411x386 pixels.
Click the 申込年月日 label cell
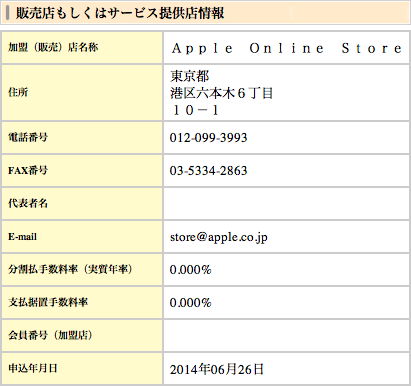click(x=82, y=368)
